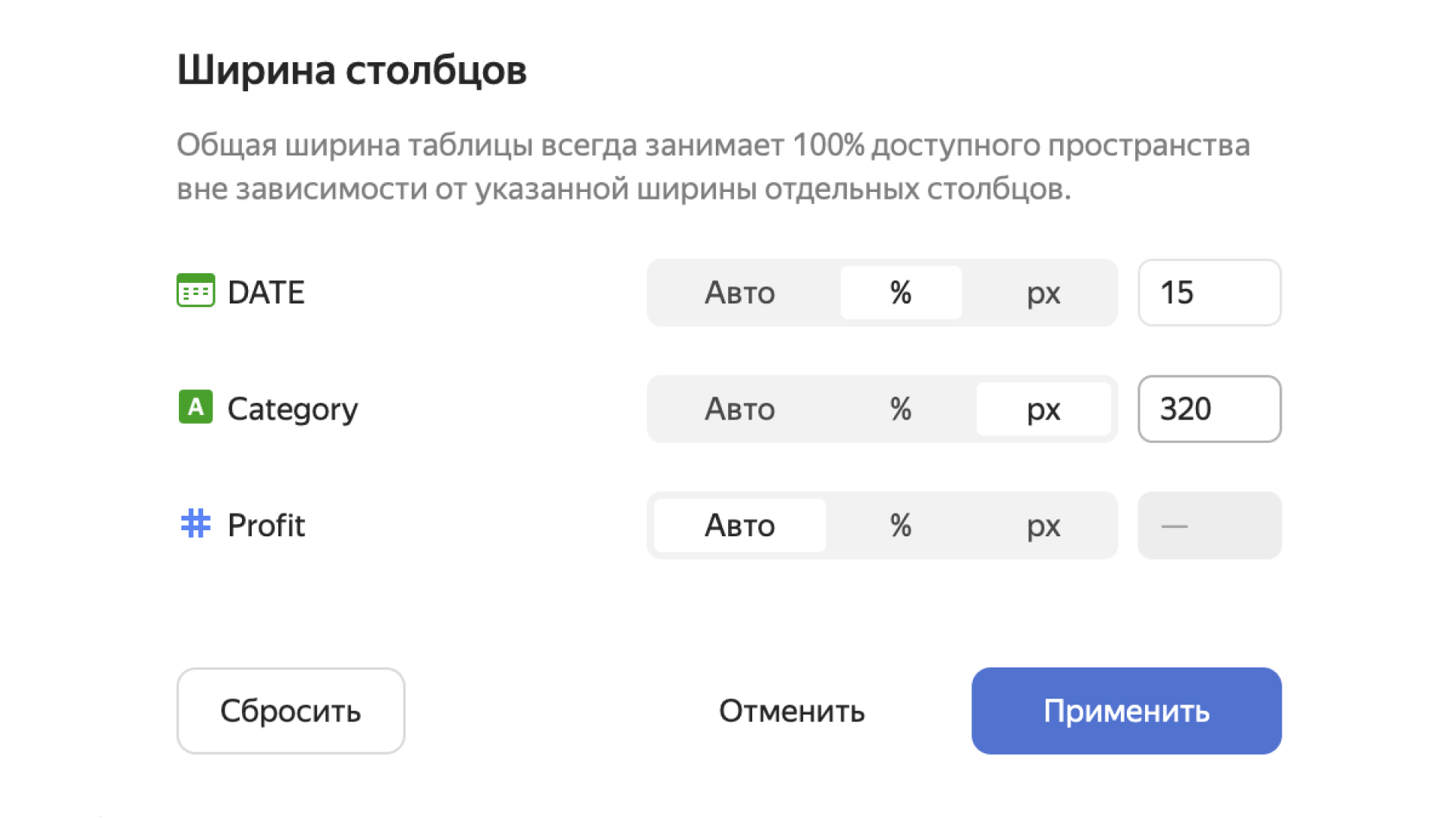Focus the Category width field showing 320
This screenshot has height=820, width=1456.
click(1210, 409)
